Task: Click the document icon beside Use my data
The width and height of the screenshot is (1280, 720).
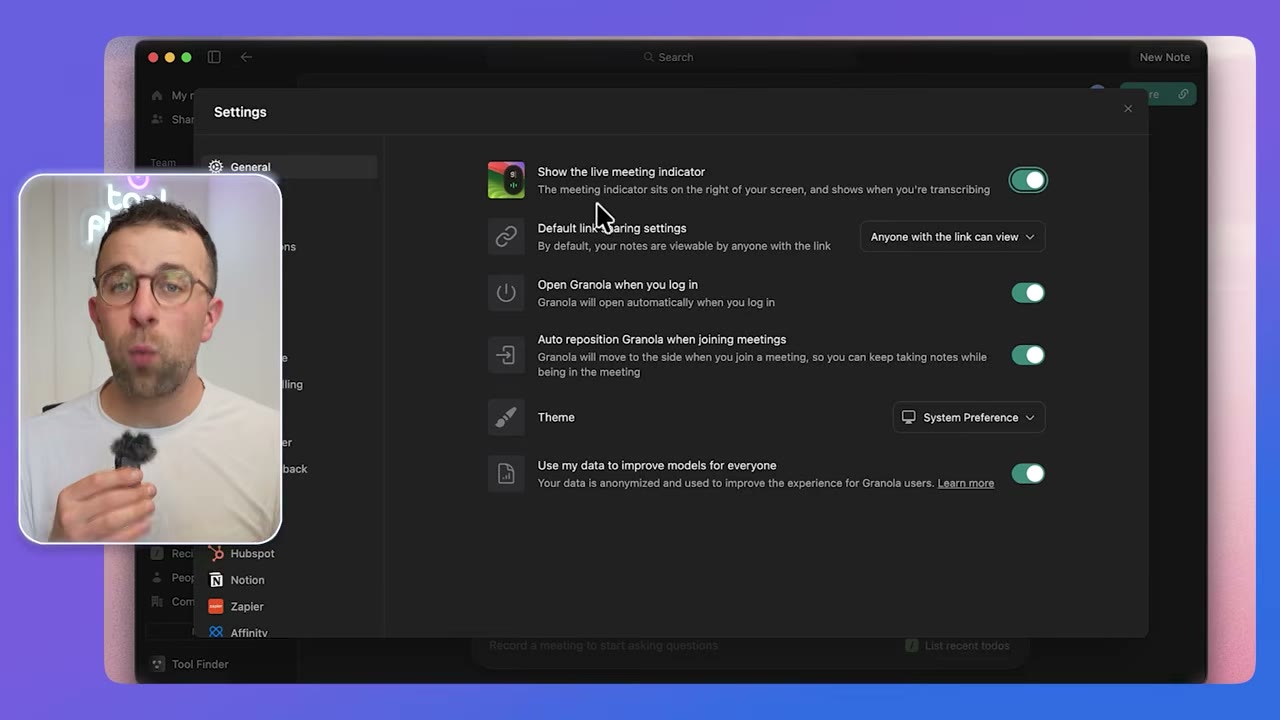Action: click(506, 473)
